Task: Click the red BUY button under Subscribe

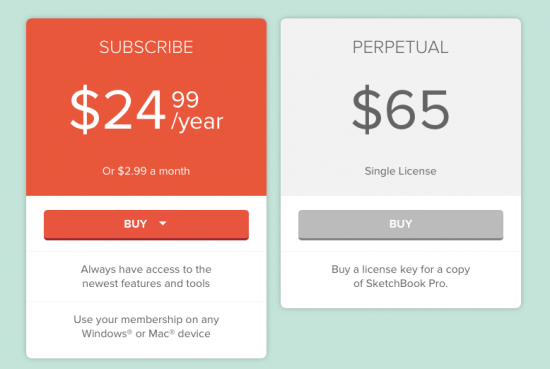Action: (x=146, y=225)
